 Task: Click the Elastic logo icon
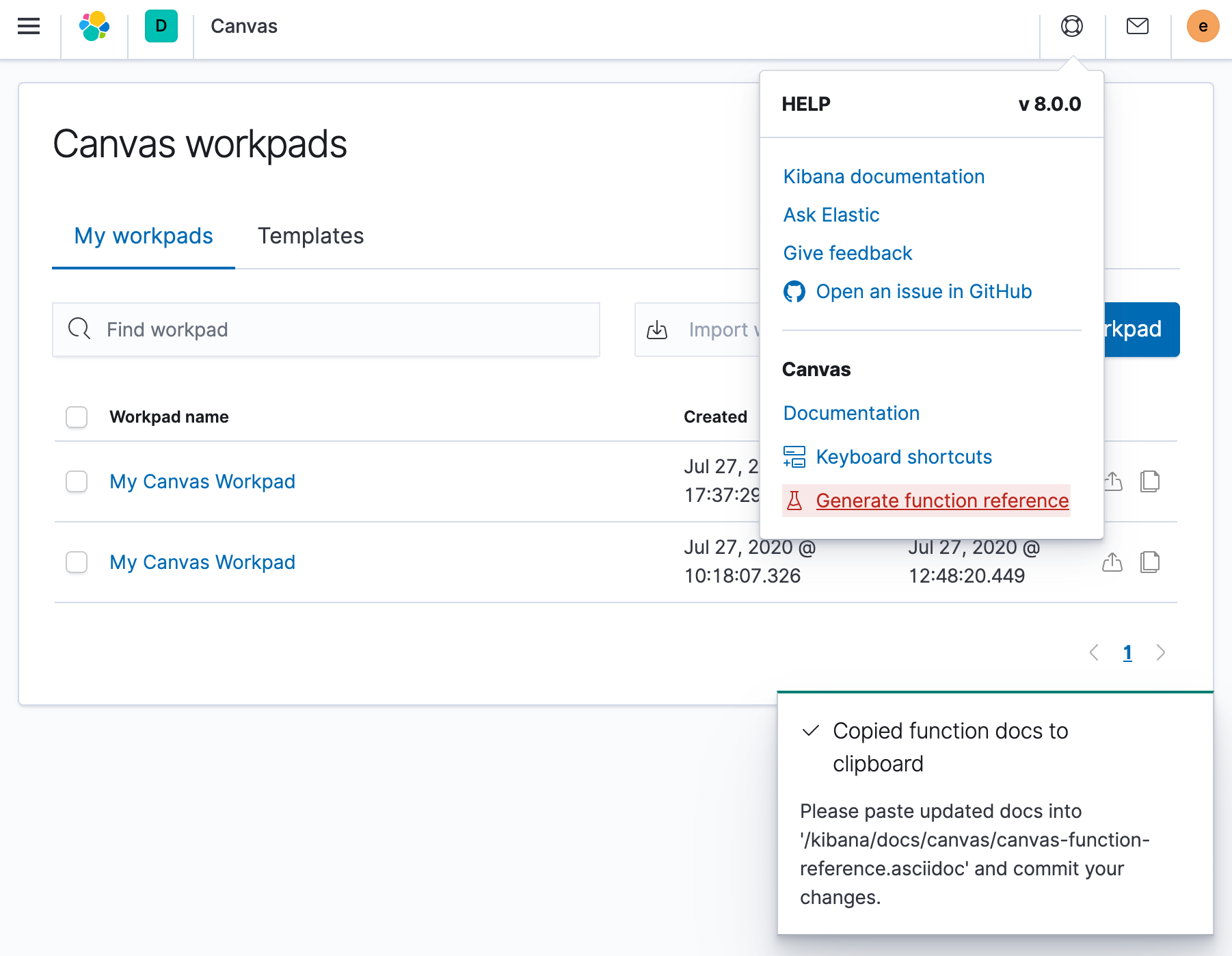(94, 26)
